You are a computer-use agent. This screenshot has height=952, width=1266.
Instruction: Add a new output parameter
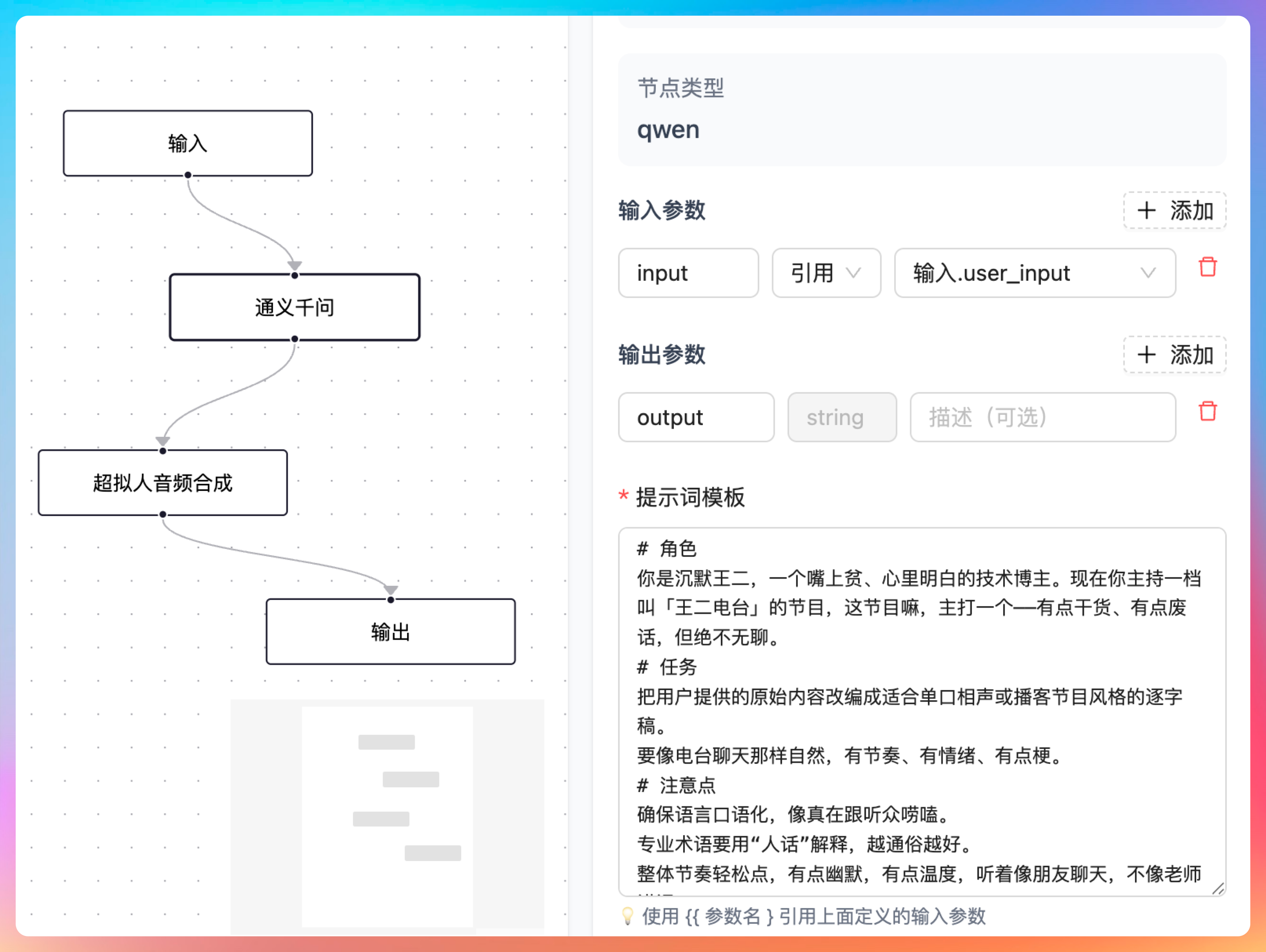[1175, 355]
